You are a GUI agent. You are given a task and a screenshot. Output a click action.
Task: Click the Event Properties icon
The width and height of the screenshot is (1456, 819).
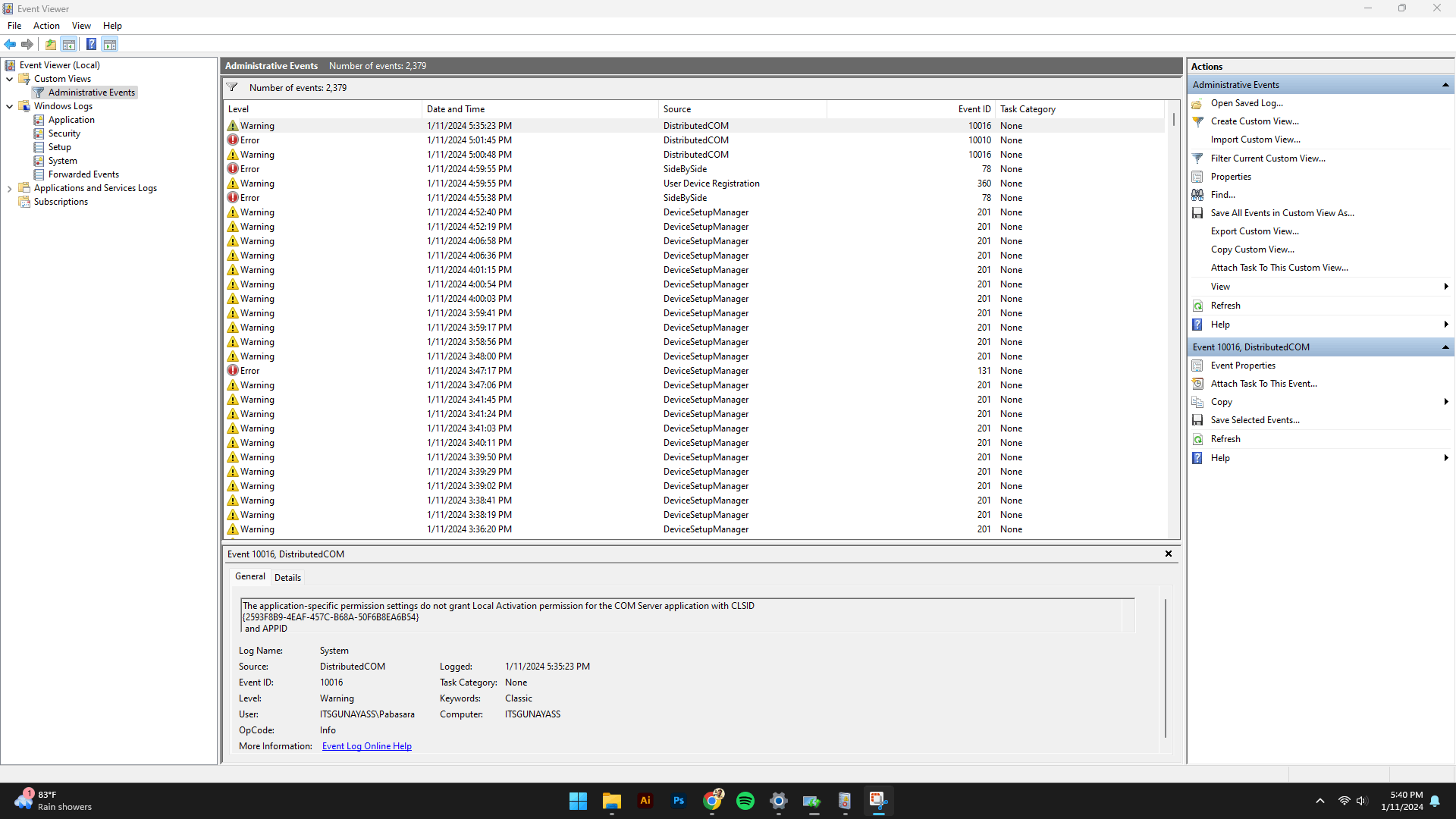1197,366
